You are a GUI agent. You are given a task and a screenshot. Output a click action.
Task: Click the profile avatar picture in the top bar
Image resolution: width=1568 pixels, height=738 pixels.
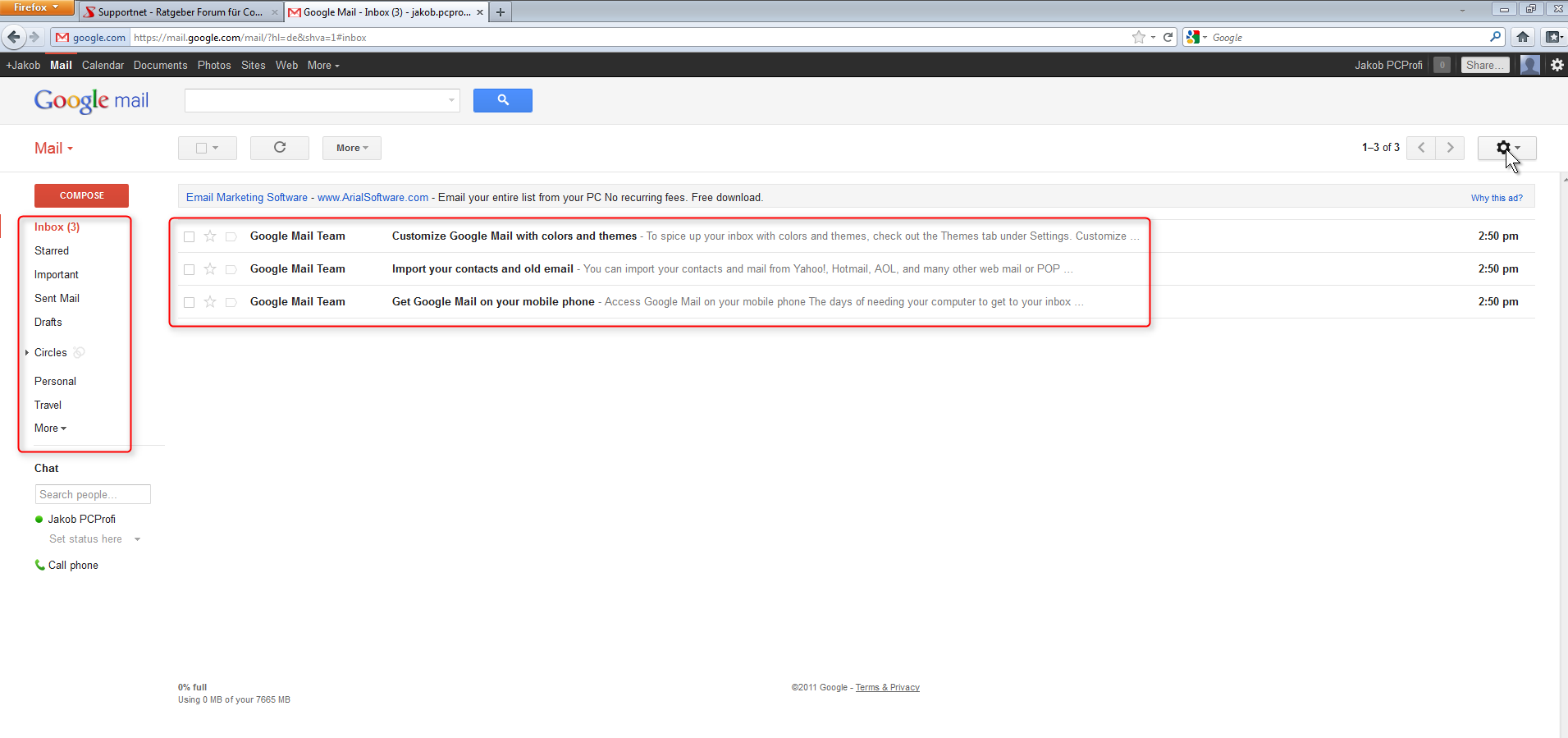[x=1529, y=65]
